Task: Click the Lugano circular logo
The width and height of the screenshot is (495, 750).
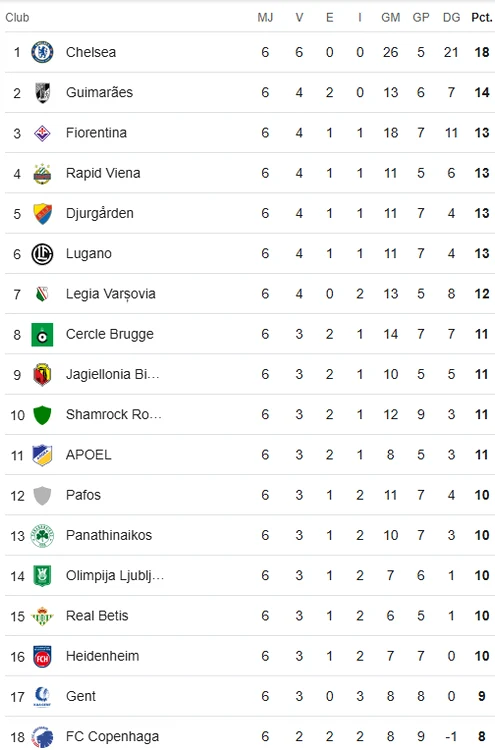Action: click(x=42, y=254)
